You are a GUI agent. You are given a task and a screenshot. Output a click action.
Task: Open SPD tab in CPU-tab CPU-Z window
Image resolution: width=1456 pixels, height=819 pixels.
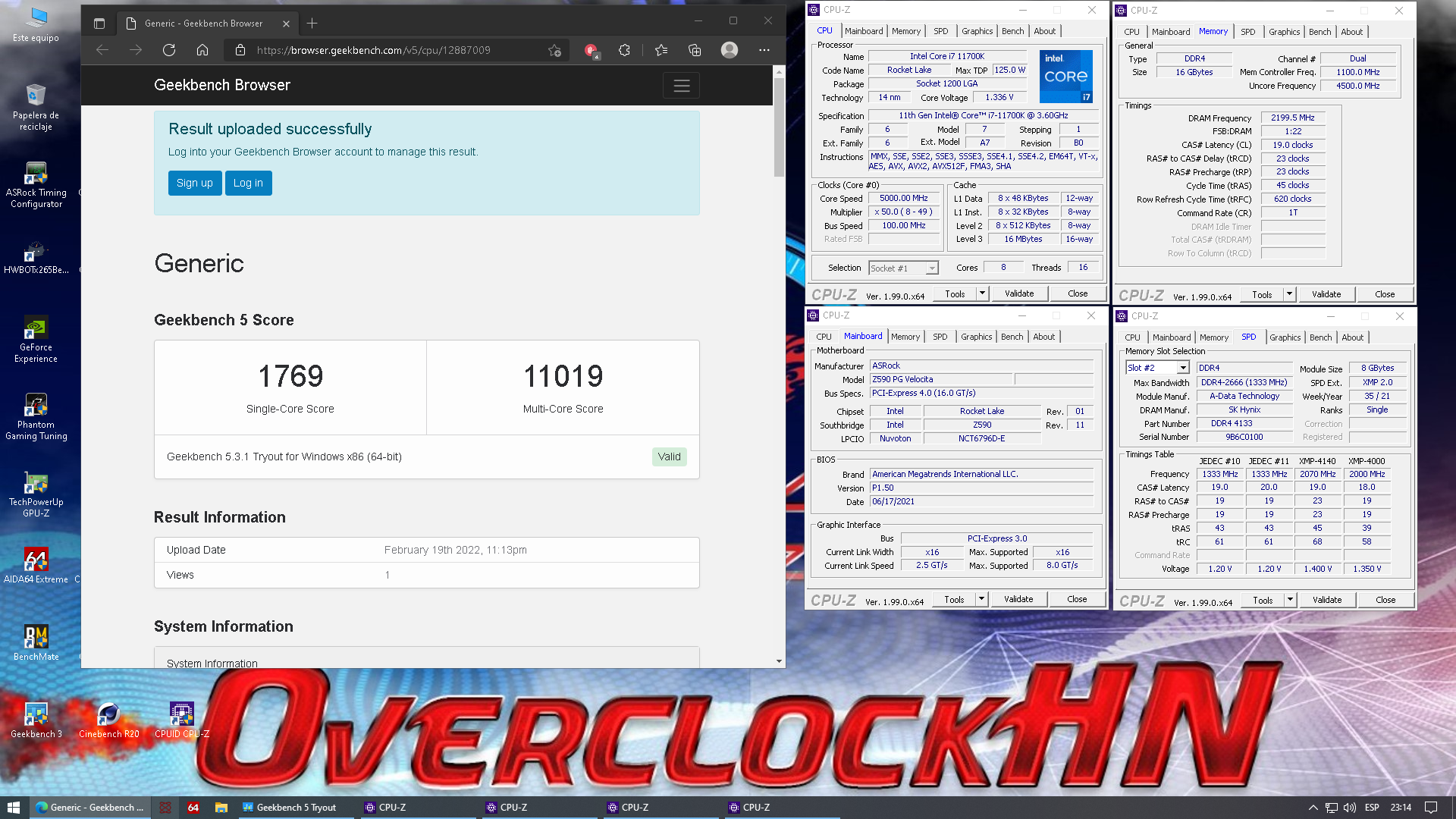click(940, 31)
